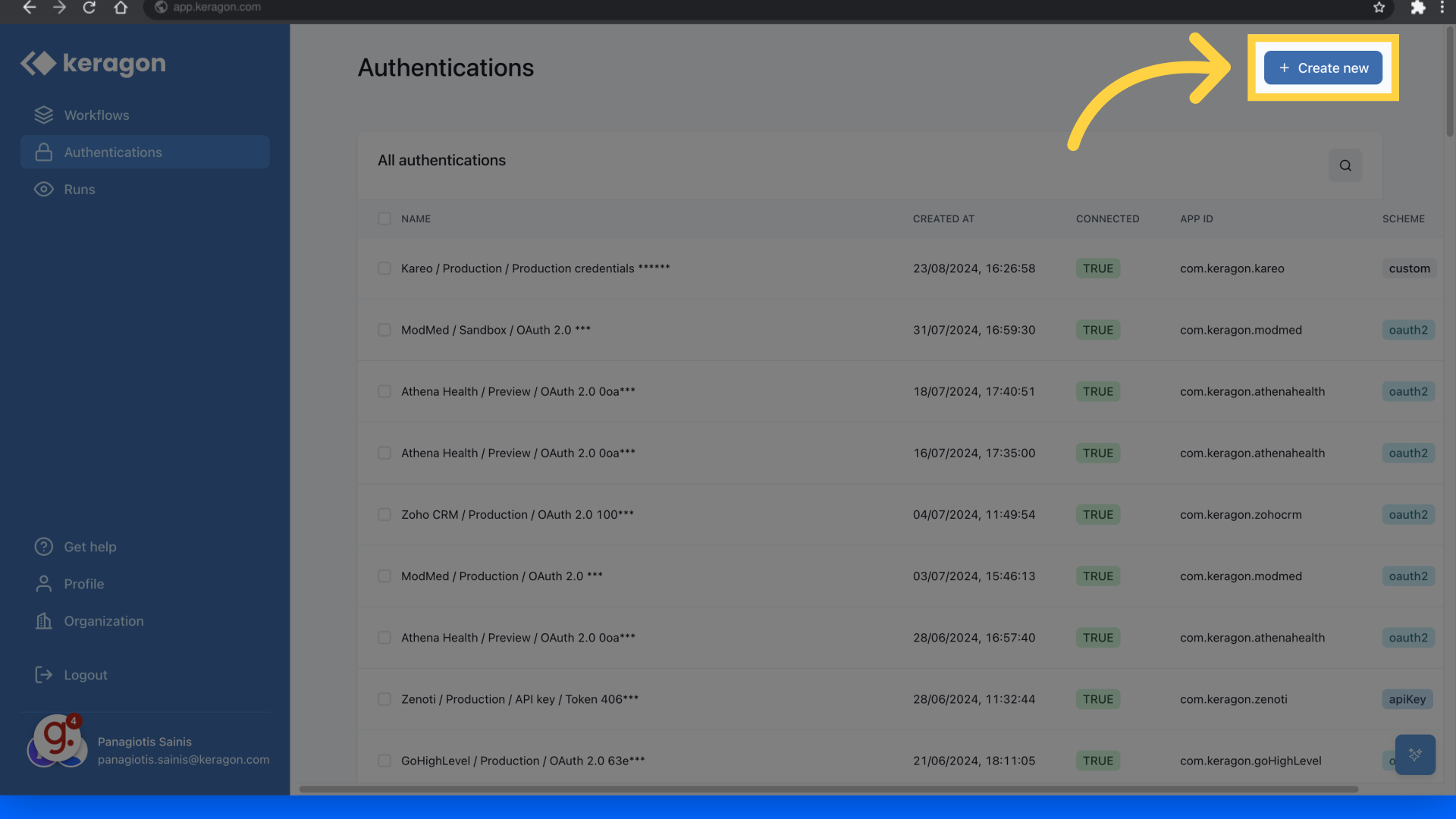This screenshot has width=1456, height=819.
Task: Click the Get help question-mark icon
Action: pos(44,547)
